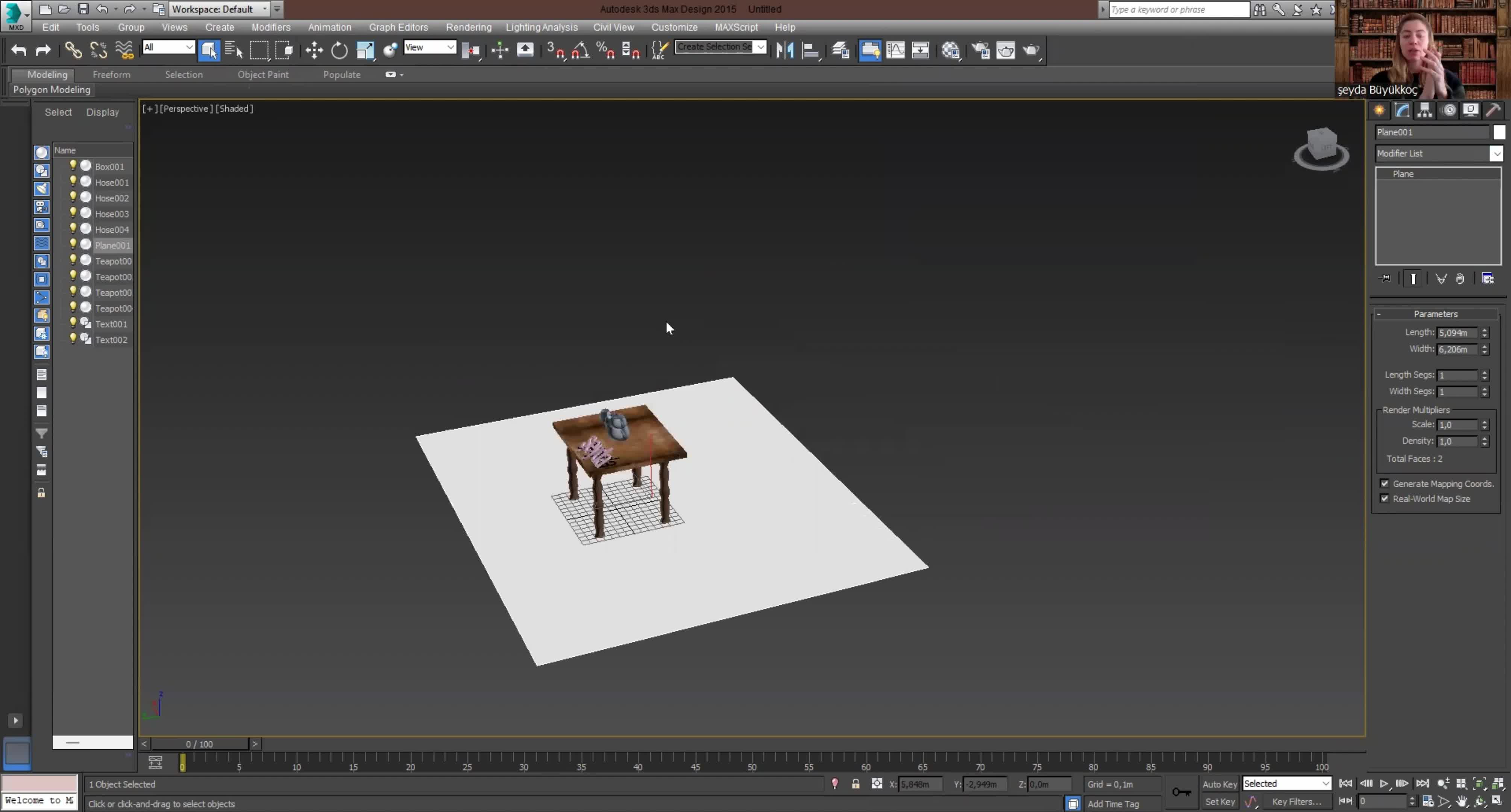
Task: Increase the Length spinner value
Action: pyautogui.click(x=1485, y=329)
